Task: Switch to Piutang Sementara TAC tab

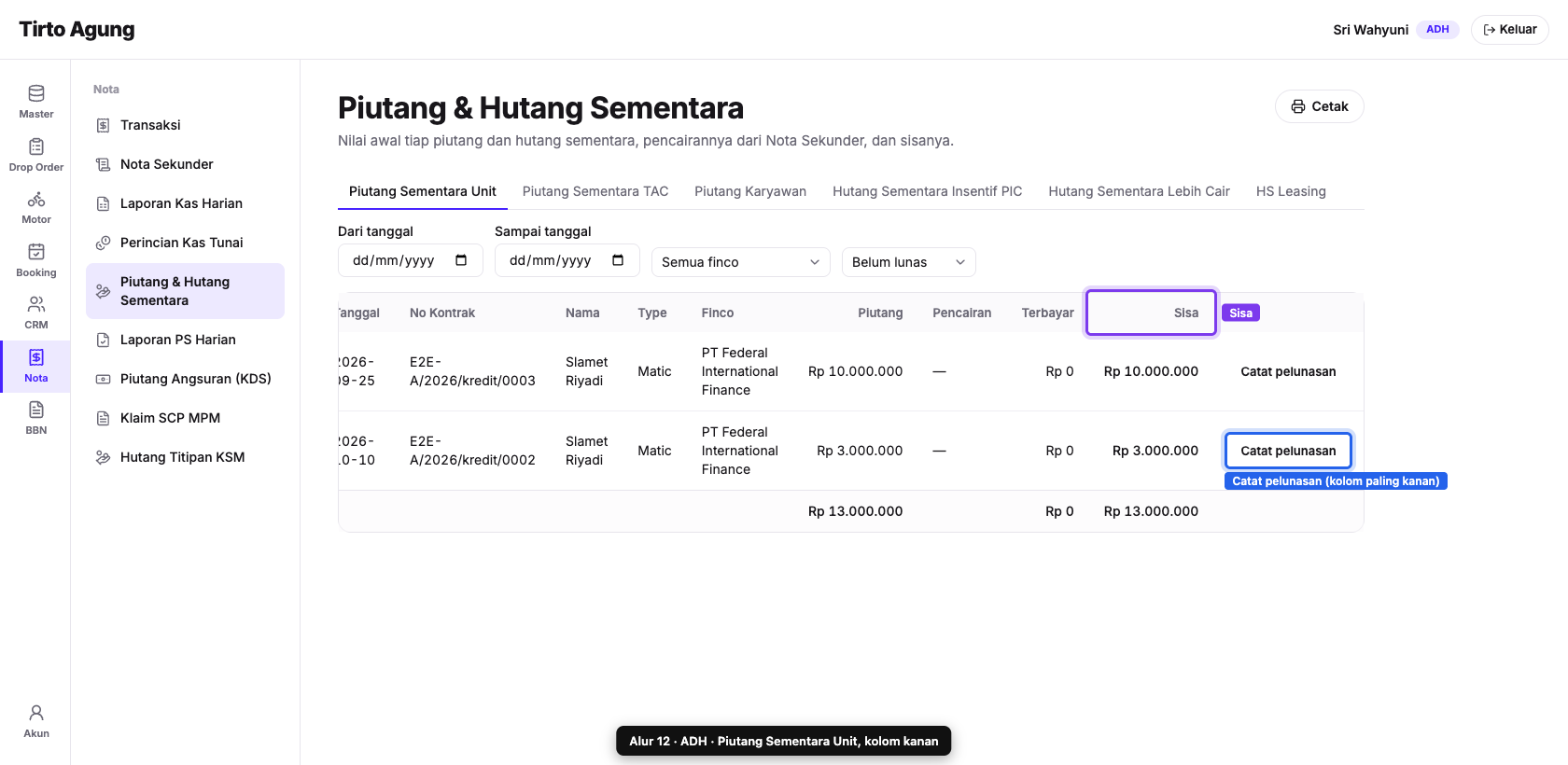Action: click(595, 191)
